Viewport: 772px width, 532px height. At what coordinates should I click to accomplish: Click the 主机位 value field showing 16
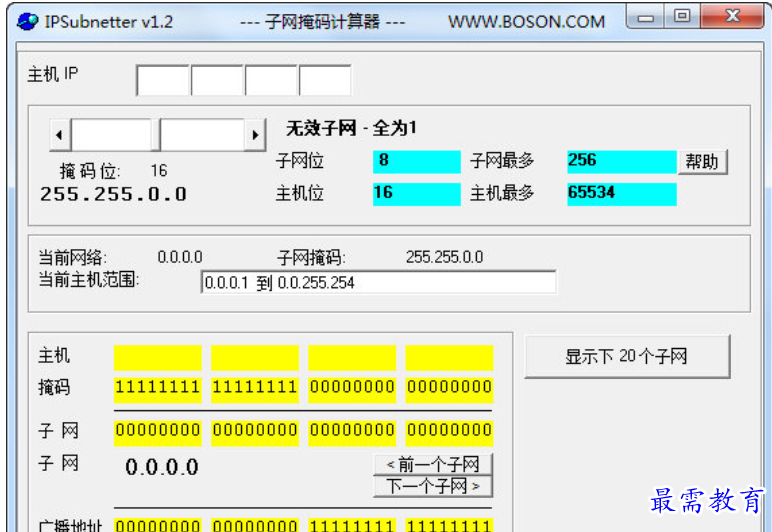click(417, 194)
